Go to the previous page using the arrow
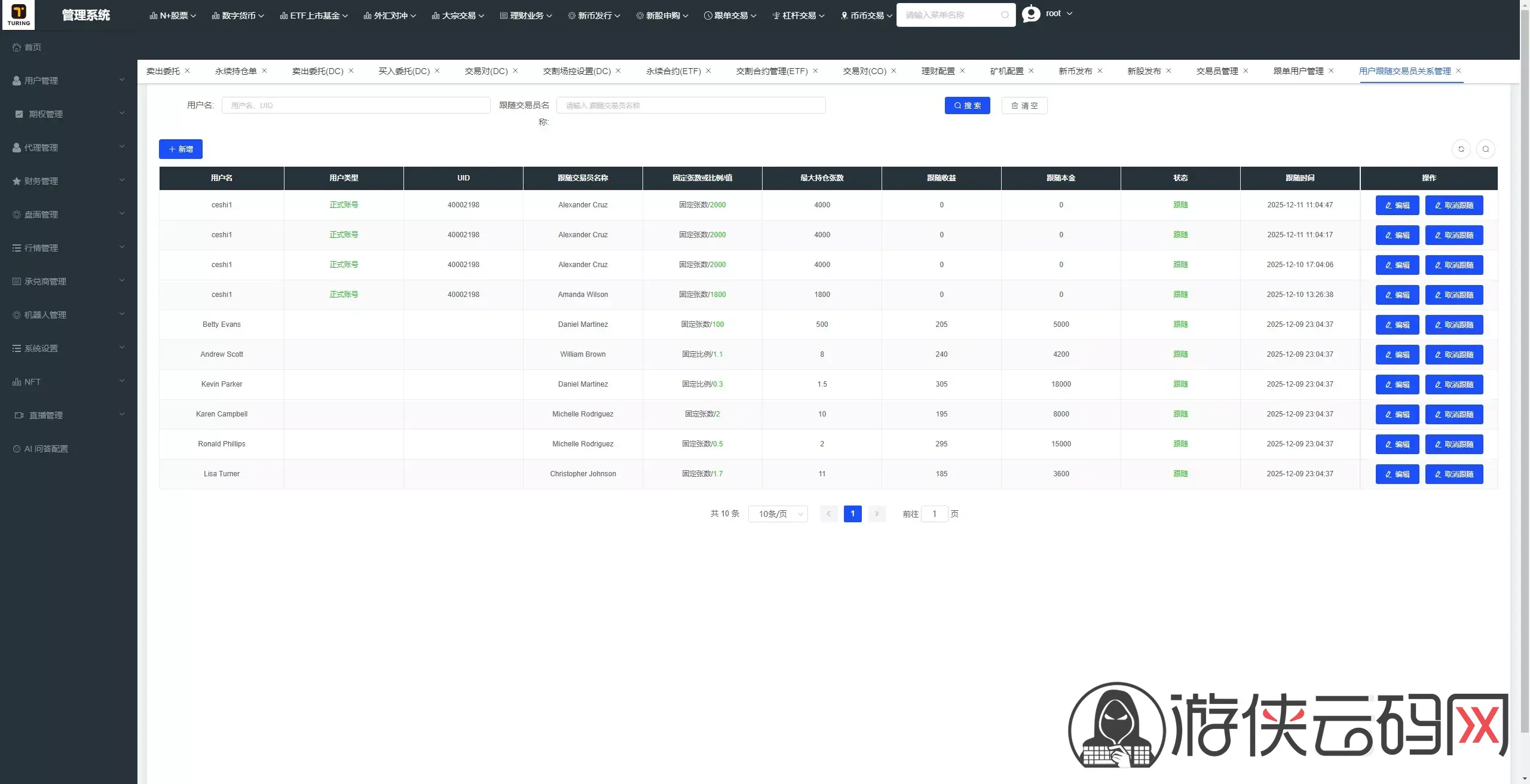Image resolution: width=1530 pixels, height=784 pixels. click(828, 514)
